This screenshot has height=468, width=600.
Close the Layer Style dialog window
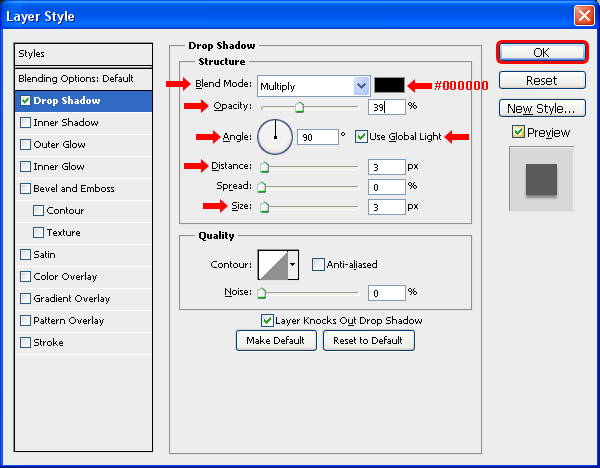(583, 16)
